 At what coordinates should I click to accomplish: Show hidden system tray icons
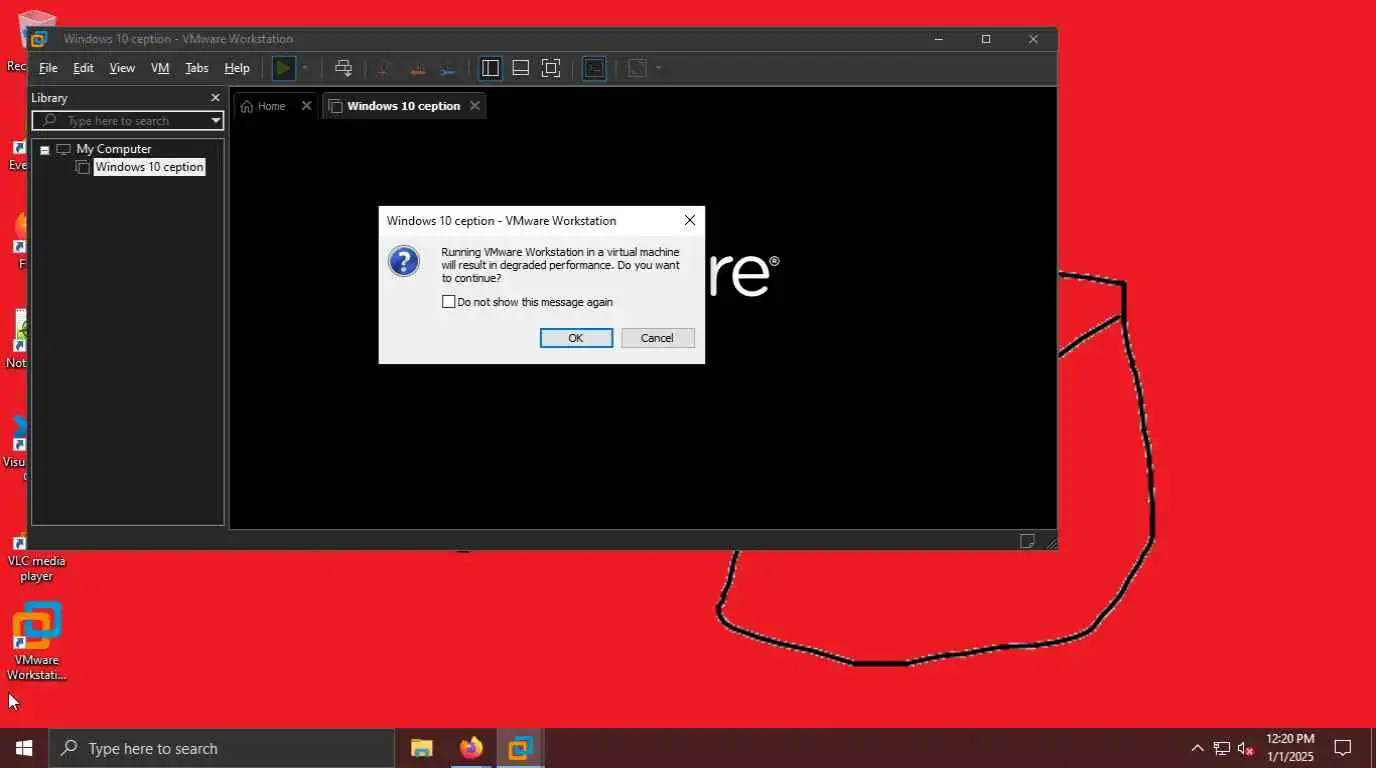(x=1197, y=748)
